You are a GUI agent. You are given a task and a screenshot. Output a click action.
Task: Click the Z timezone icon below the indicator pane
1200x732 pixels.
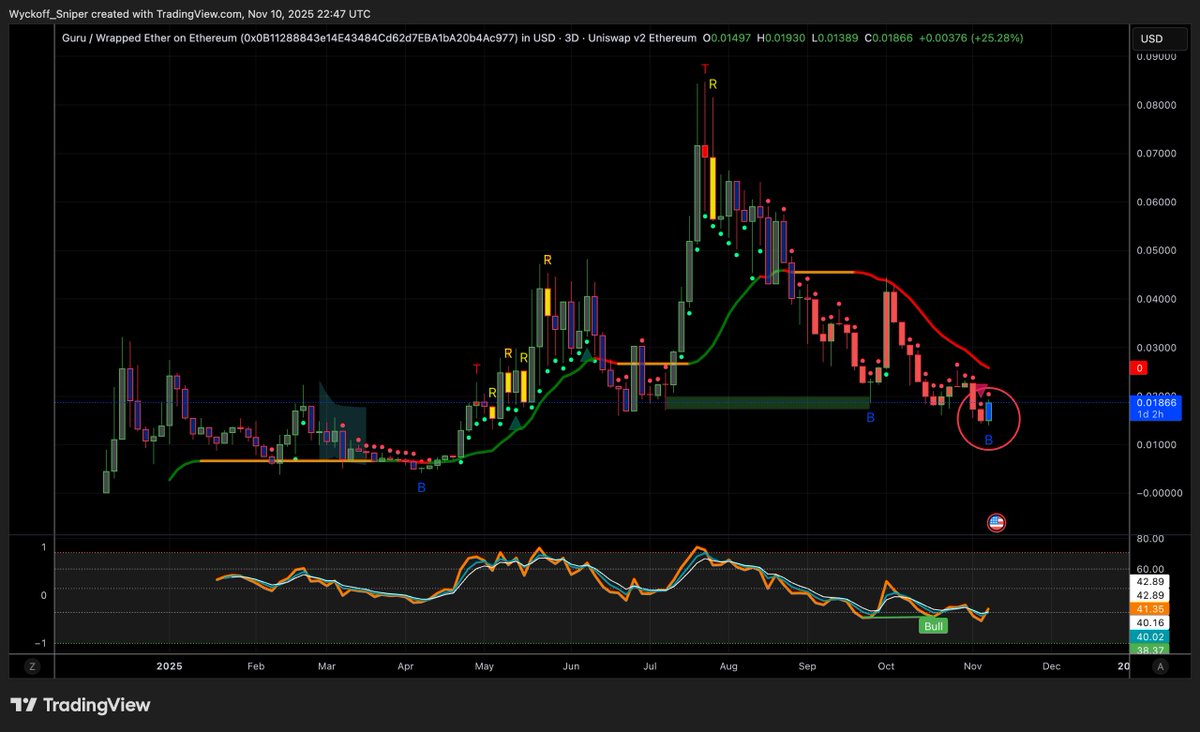point(33,665)
